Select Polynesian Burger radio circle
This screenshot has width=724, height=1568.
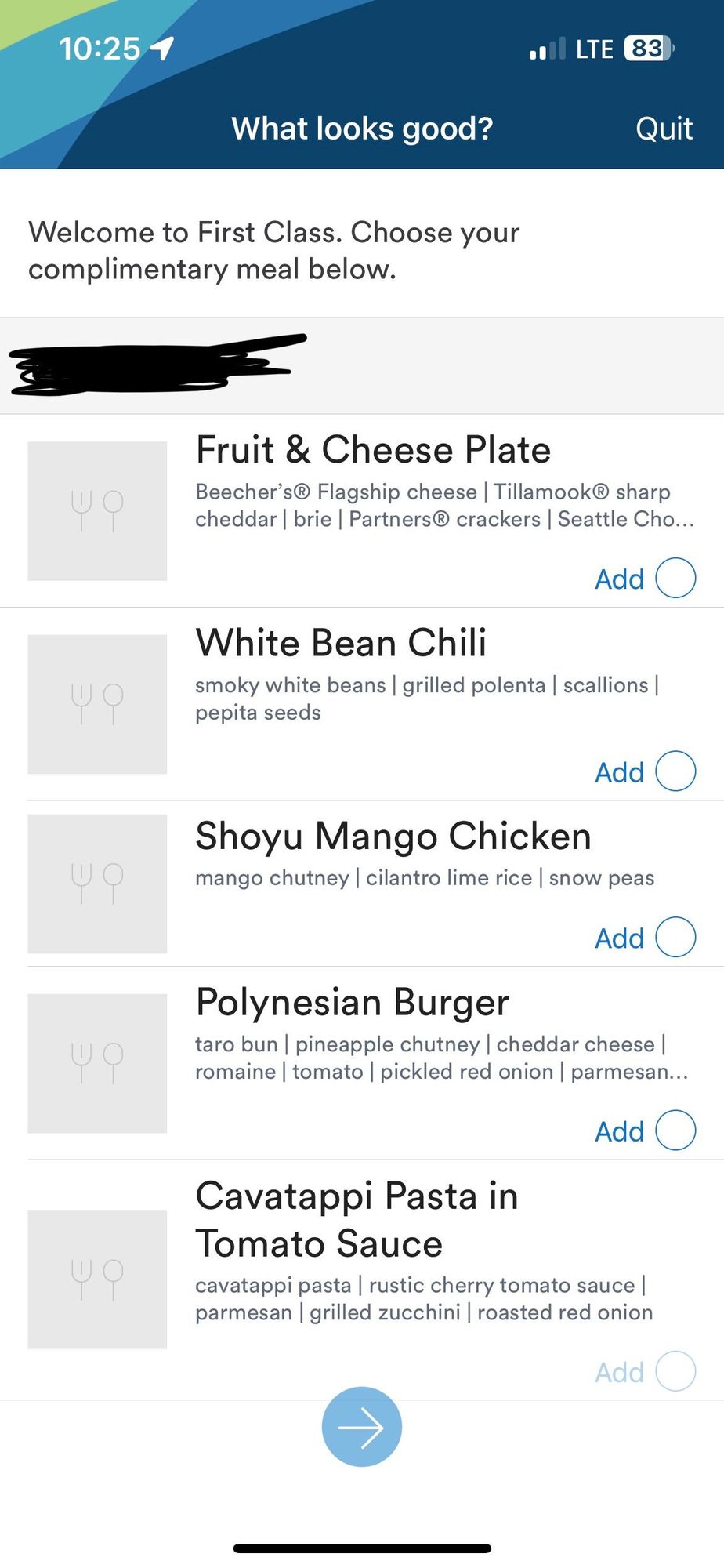point(675,1131)
